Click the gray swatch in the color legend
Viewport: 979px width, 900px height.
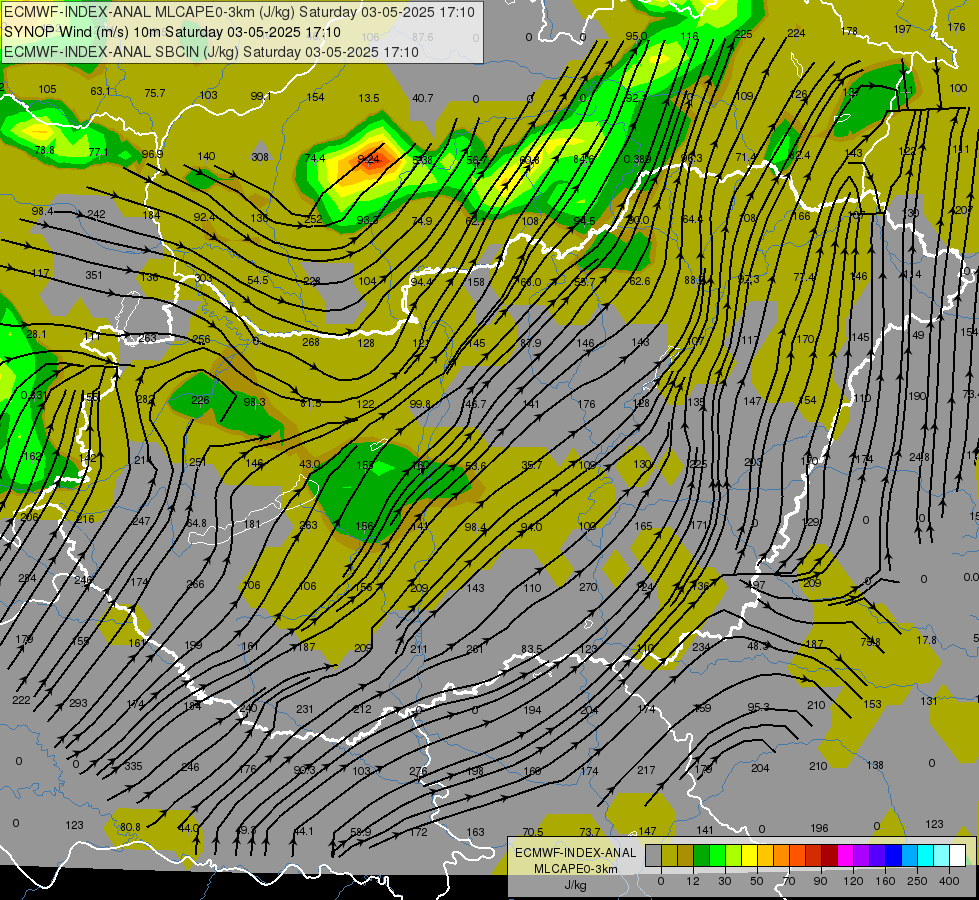654,855
